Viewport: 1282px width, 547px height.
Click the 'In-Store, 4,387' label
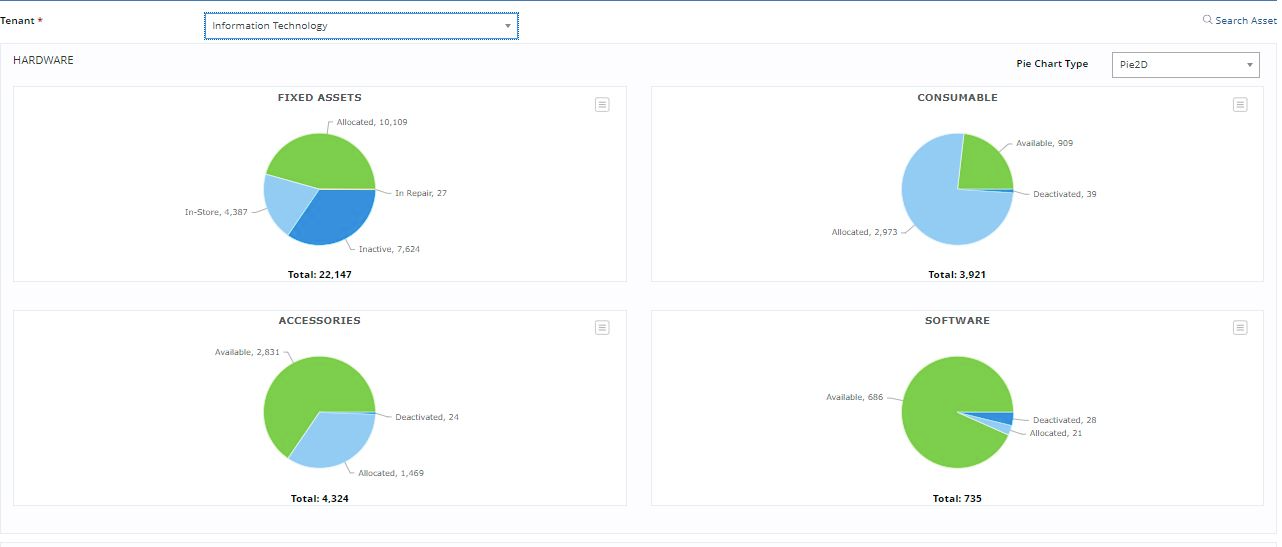[216, 212]
